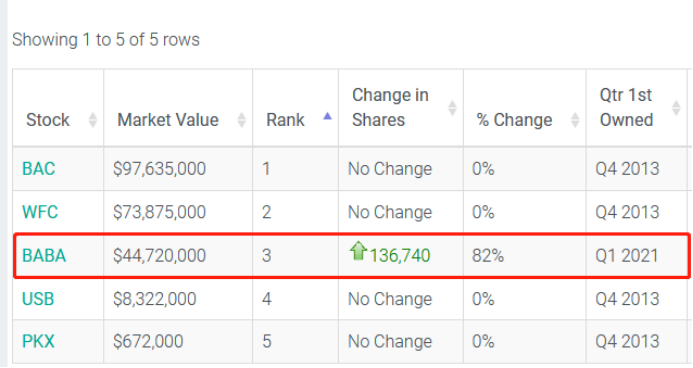Open PKX stock link
Screen dimensions: 693x368
[x=38, y=341]
